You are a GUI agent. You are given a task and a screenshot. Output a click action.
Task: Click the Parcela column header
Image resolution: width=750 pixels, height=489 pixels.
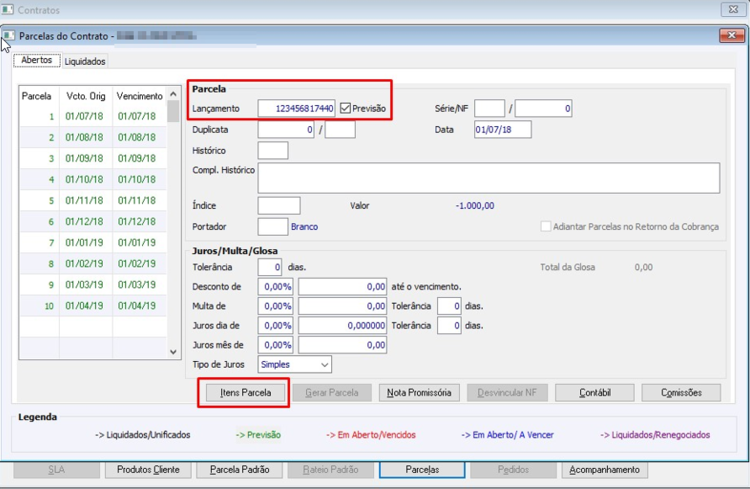coord(39,96)
